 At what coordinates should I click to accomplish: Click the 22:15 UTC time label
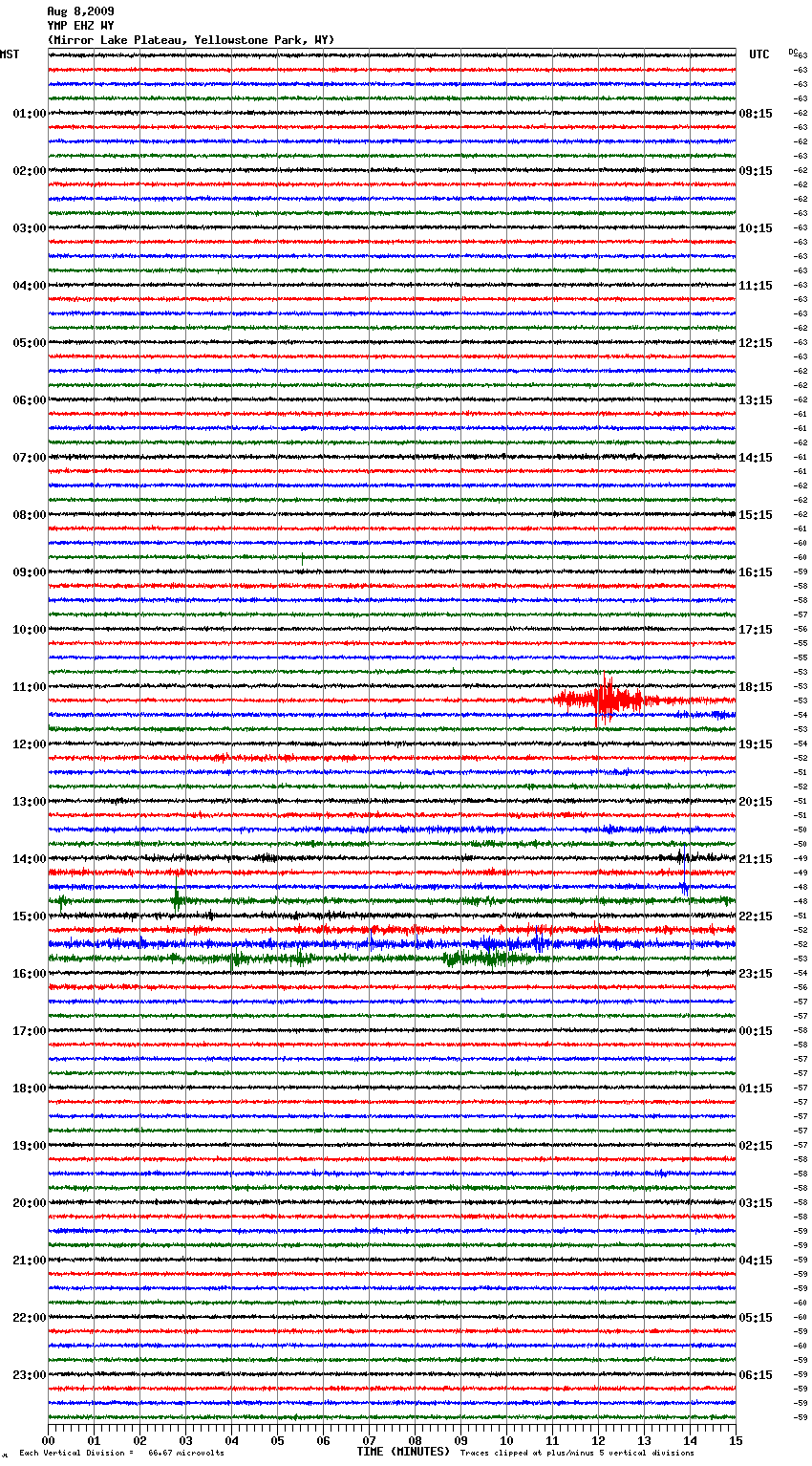(756, 916)
